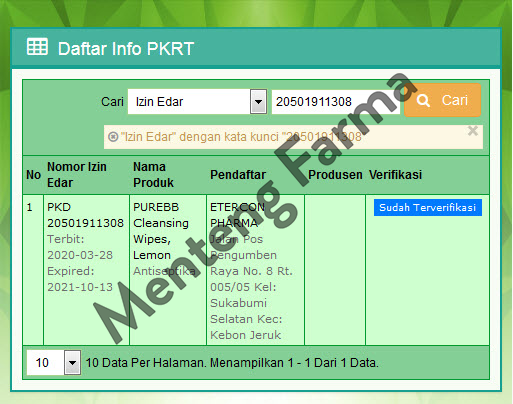This screenshot has width=513, height=404.
Task: Click the No column header
Action: [x=33, y=175]
